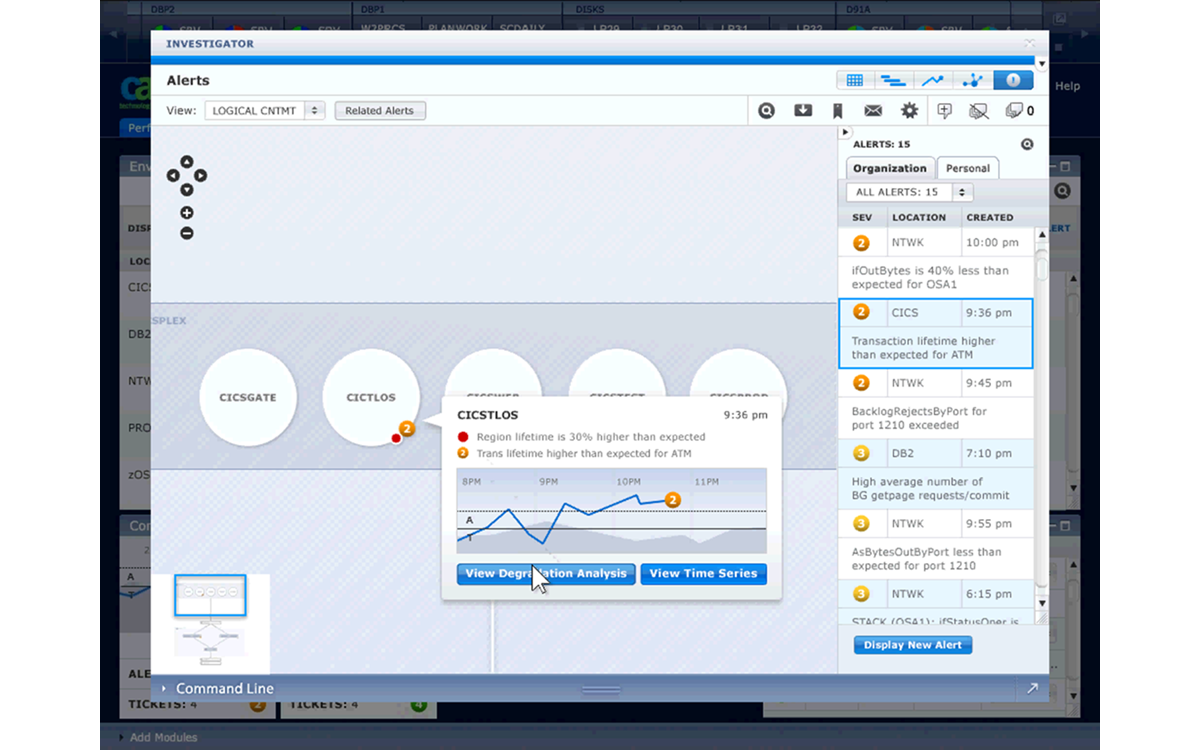
Task: Click the Command Line bar center grip handle
Action: tap(601, 689)
